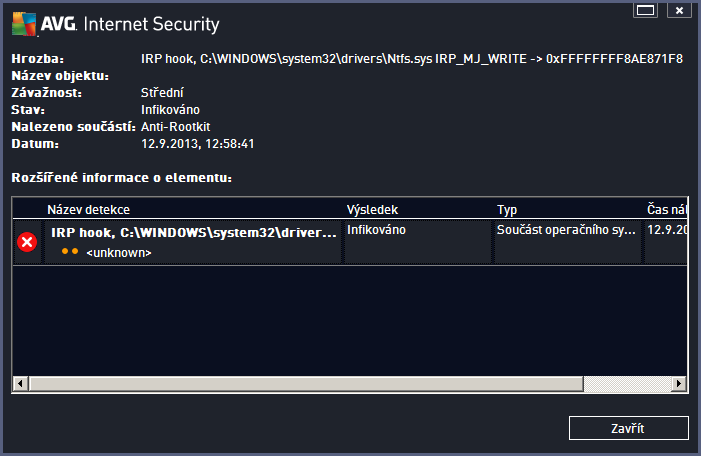Close the window with the title bar X
This screenshot has height=456, width=701.
[679, 11]
